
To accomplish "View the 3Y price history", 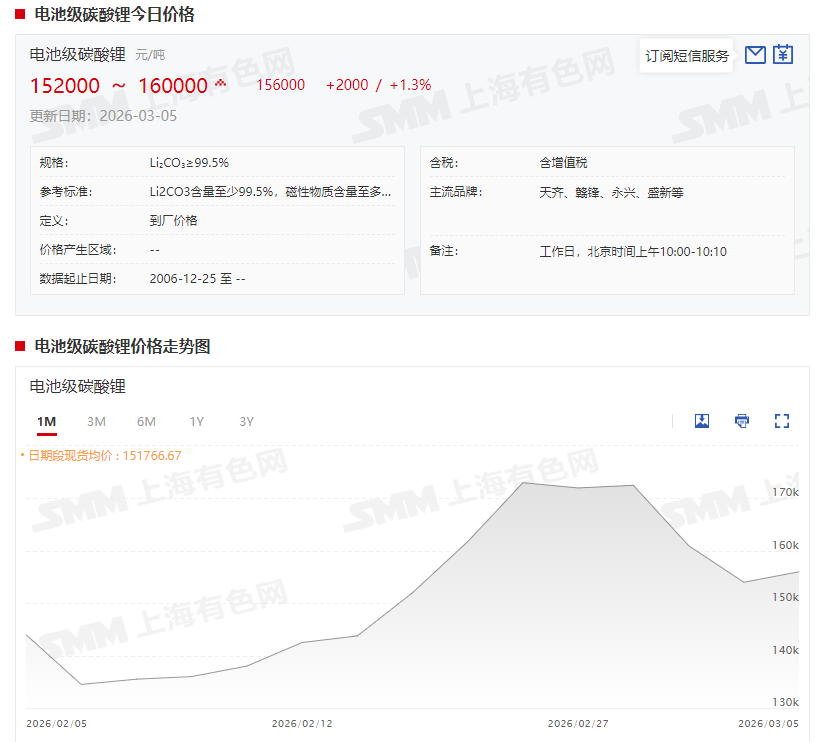I will pyautogui.click(x=246, y=421).
